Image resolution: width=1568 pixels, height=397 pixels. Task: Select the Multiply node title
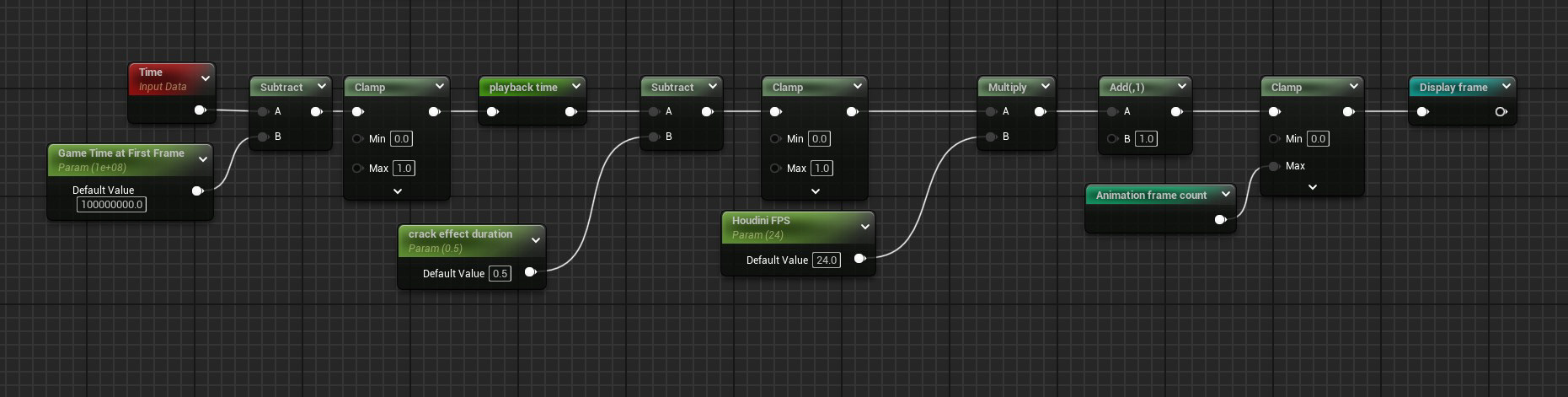click(x=1007, y=87)
